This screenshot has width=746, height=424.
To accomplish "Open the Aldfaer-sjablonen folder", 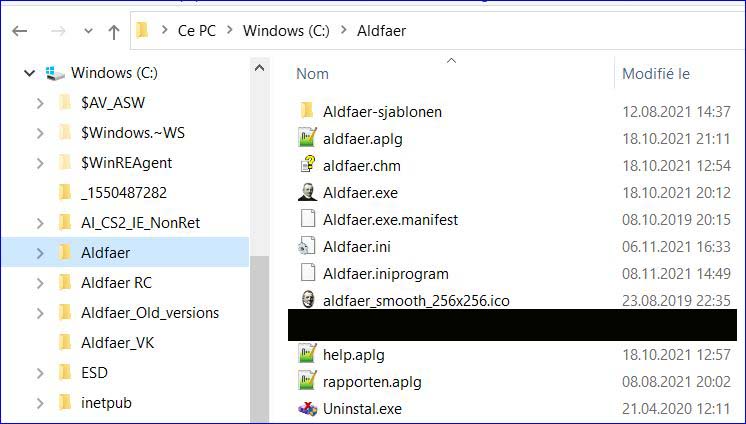I will tap(382, 111).
